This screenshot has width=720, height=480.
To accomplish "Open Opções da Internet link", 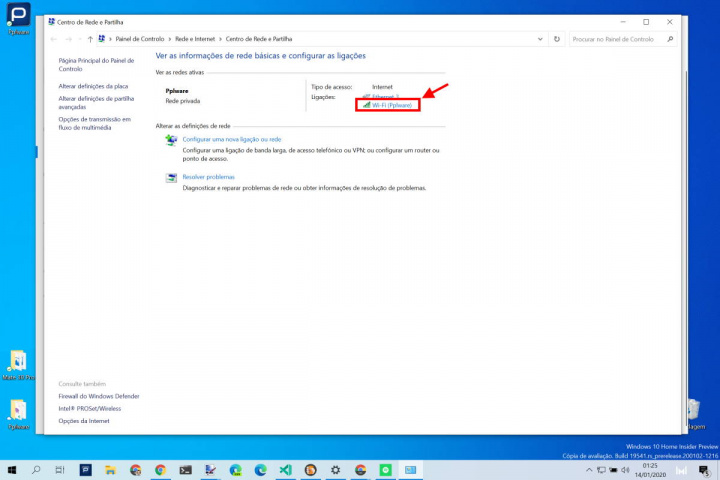I will pos(84,420).
